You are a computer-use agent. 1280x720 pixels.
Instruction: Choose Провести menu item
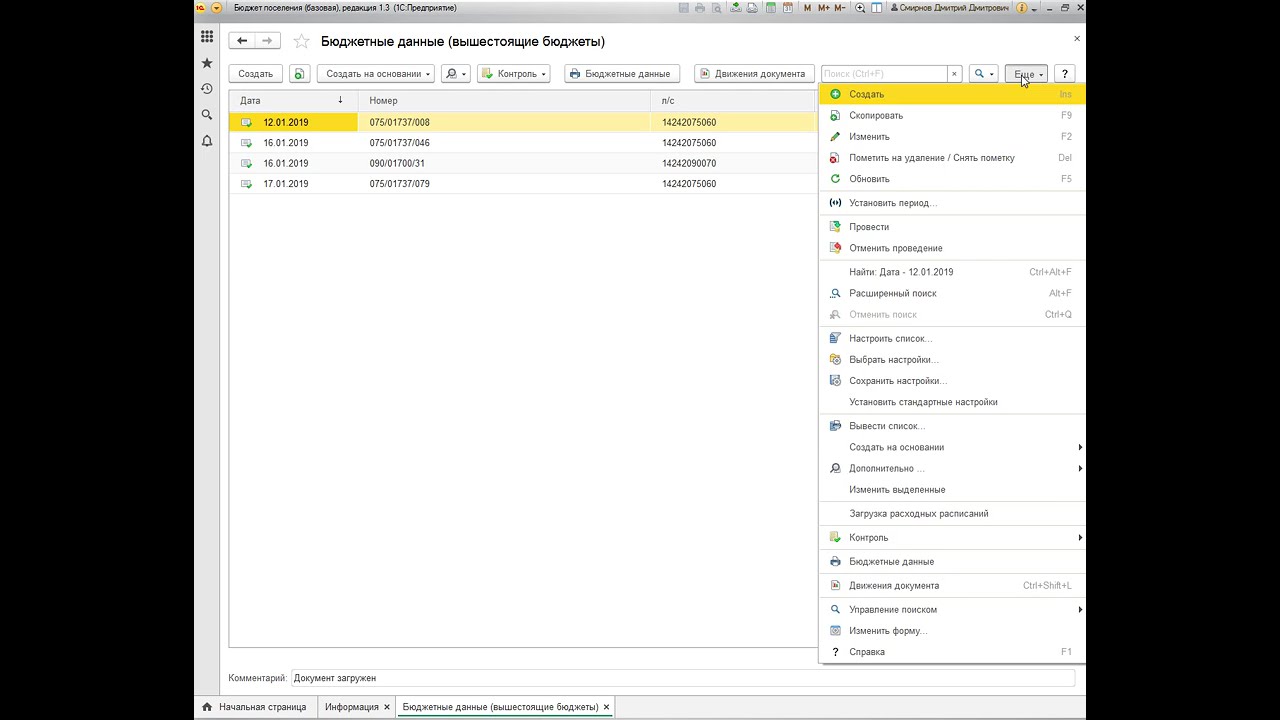[x=951, y=227]
